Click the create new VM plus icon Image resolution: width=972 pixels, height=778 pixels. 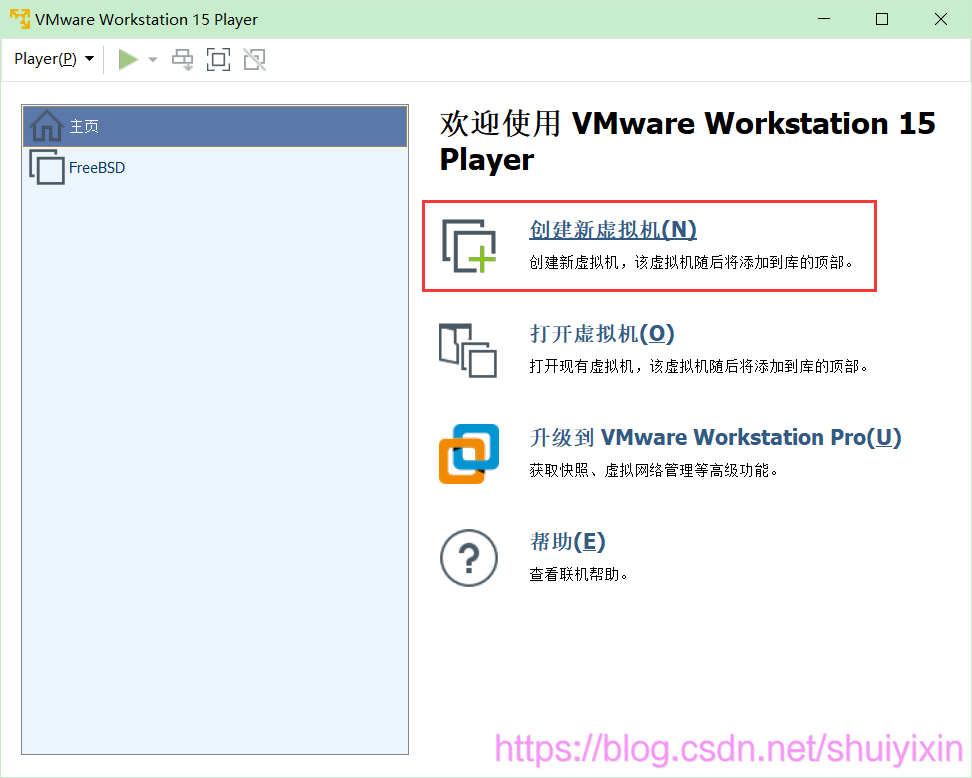pyautogui.click(x=469, y=246)
